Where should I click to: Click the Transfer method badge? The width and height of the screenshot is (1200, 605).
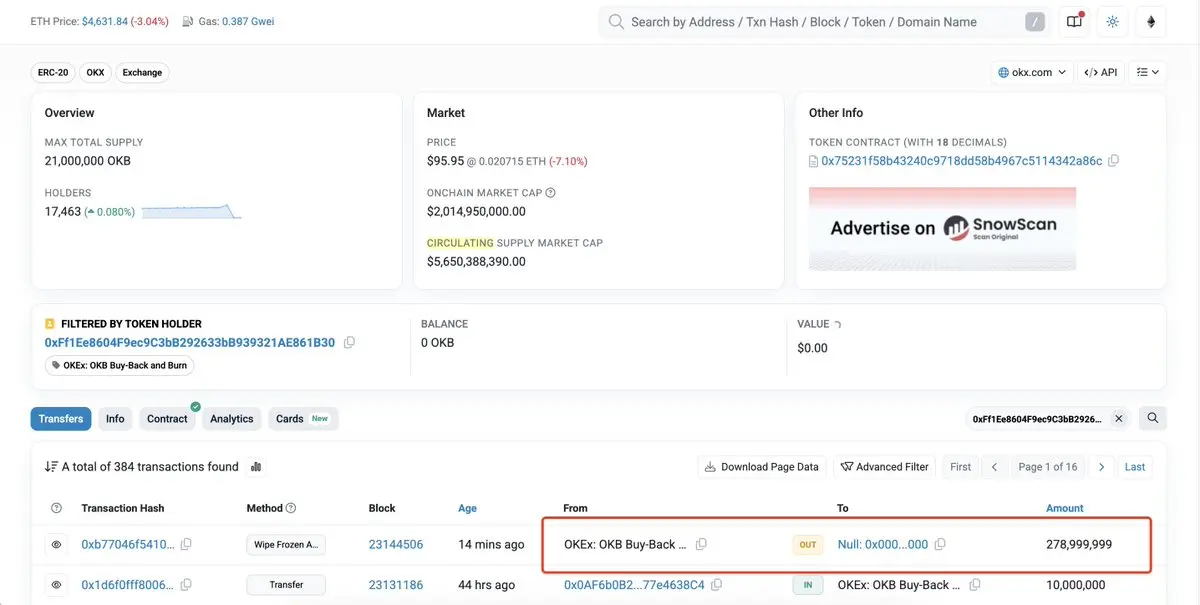[286, 585]
